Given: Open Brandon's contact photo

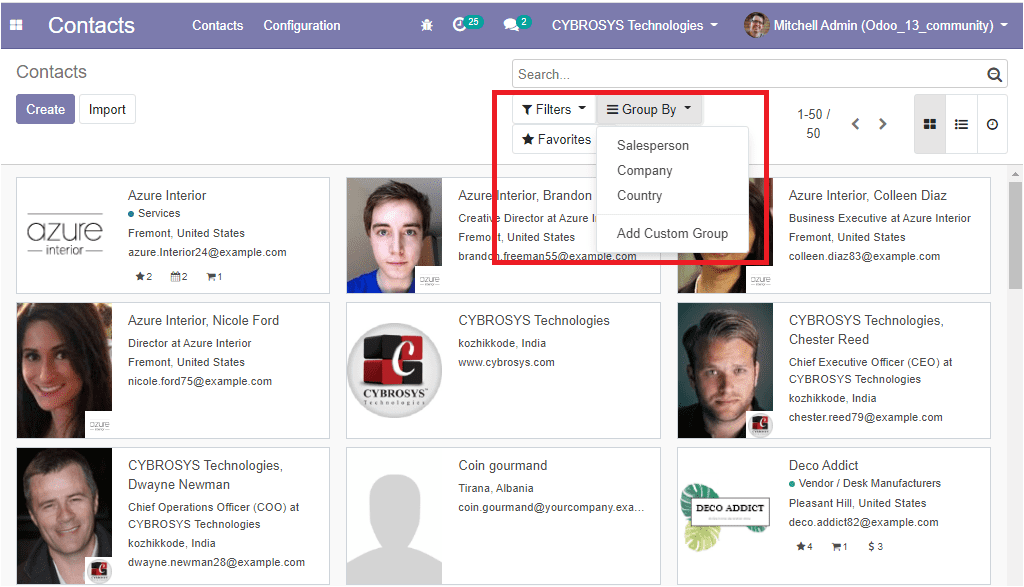Looking at the screenshot, I should 394,235.
